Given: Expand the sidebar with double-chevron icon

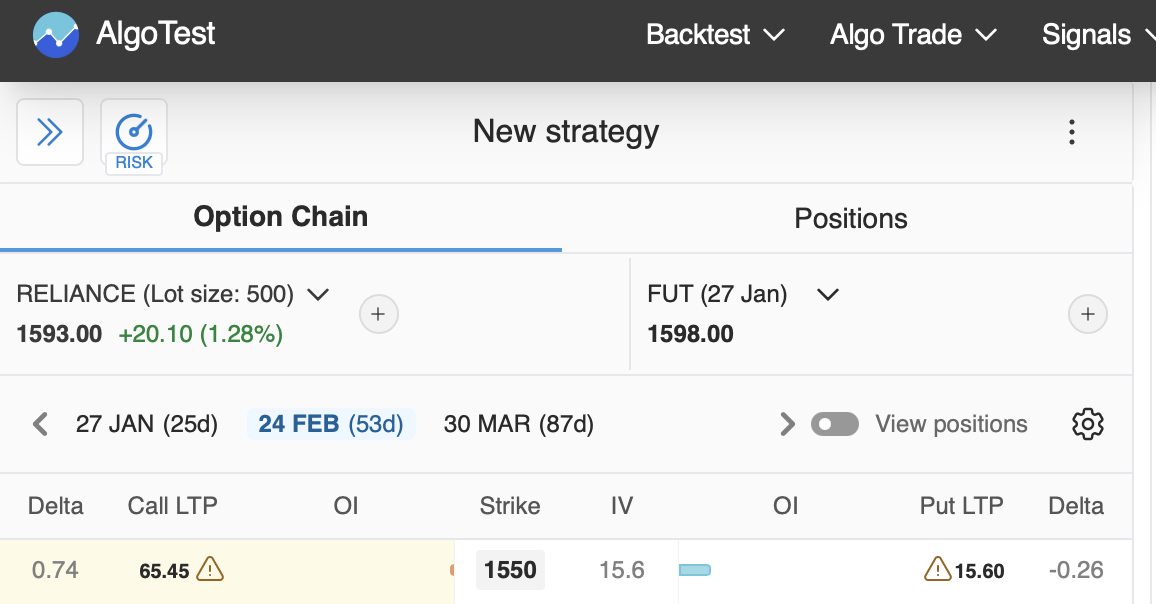Looking at the screenshot, I should point(50,132).
